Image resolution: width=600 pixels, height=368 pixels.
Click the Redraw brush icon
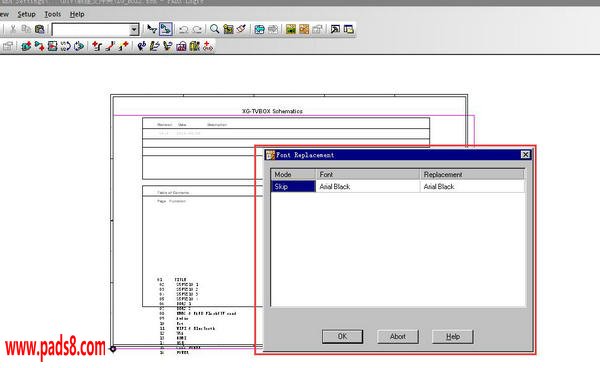pyautogui.click(x=241, y=29)
